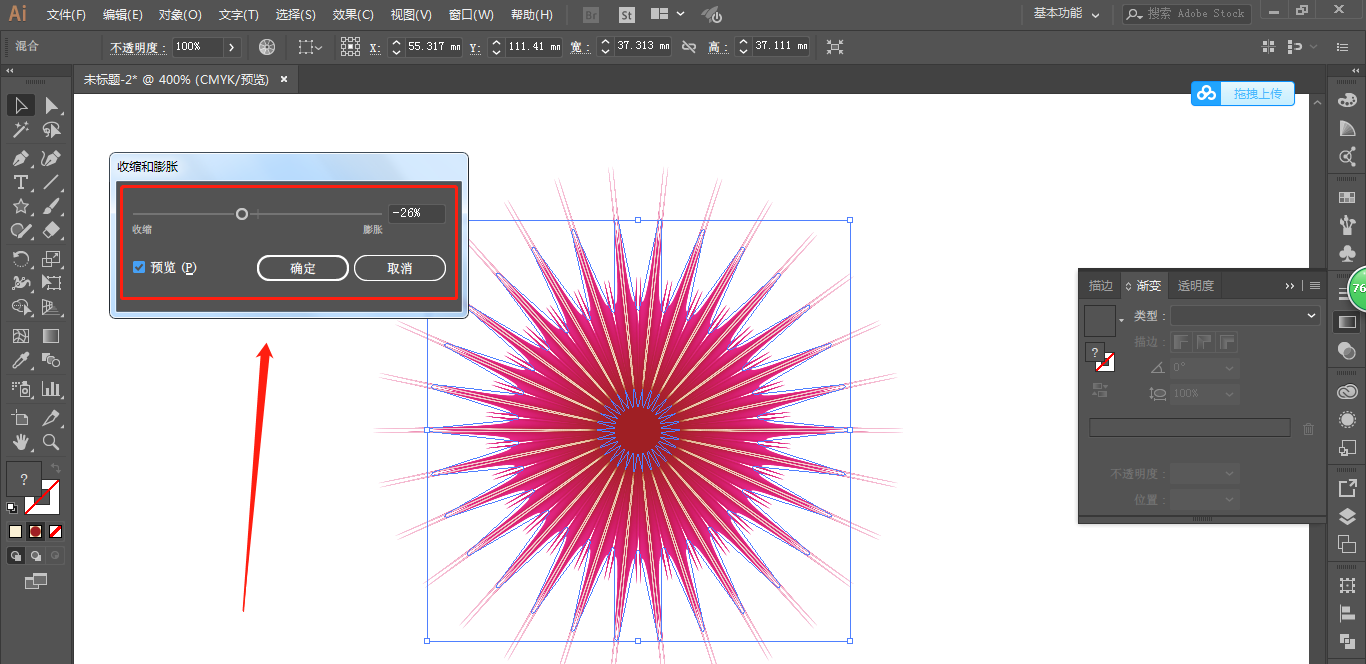Set paint mode to Color

pos(15,531)
